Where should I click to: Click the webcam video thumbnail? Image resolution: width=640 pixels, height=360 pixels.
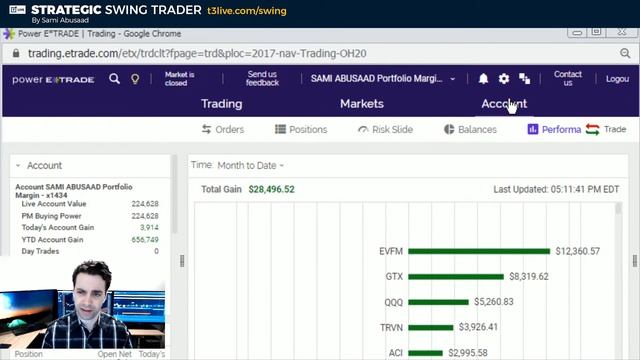tap(83, 303)
